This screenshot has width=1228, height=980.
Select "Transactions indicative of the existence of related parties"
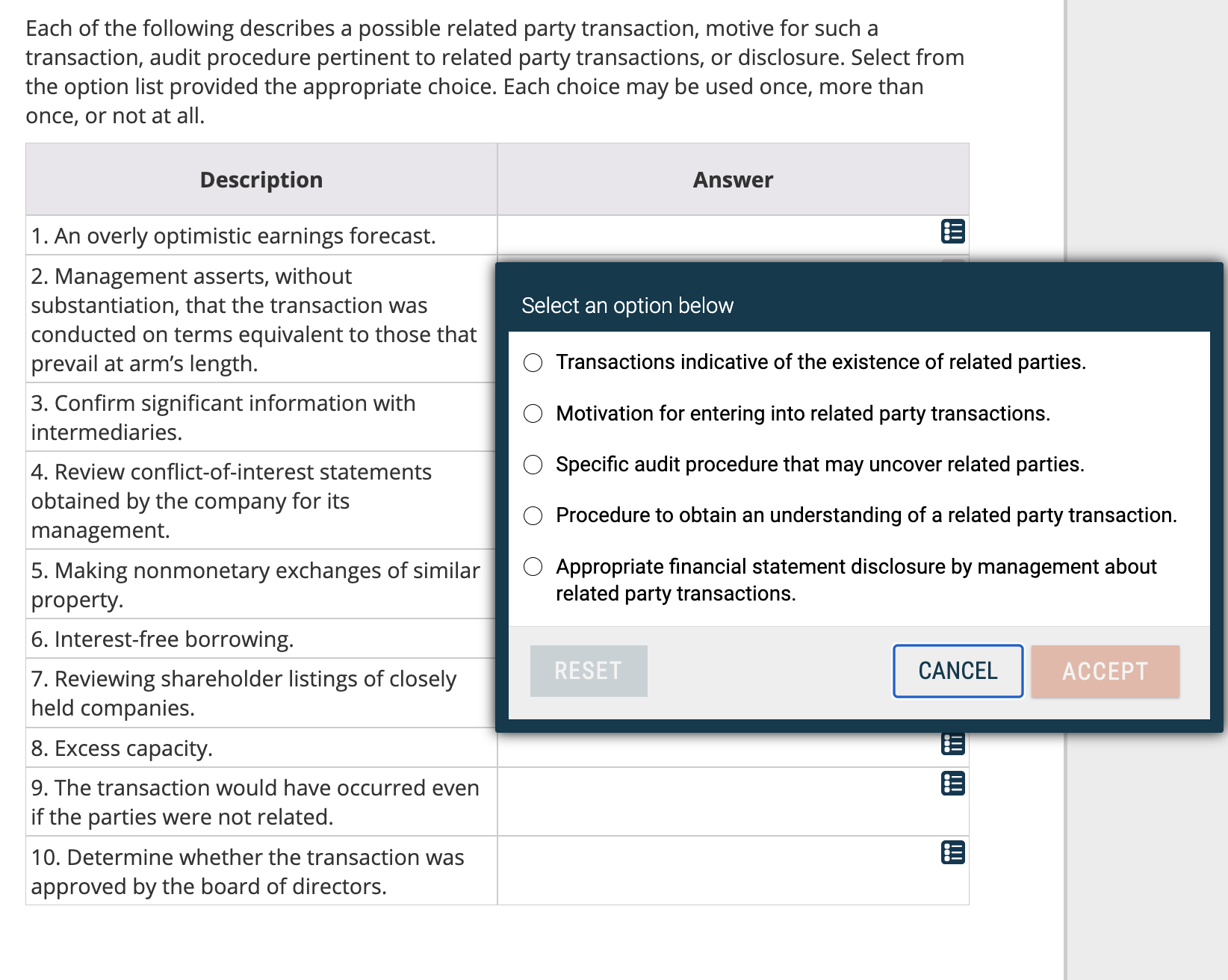(x=533, y=364)
